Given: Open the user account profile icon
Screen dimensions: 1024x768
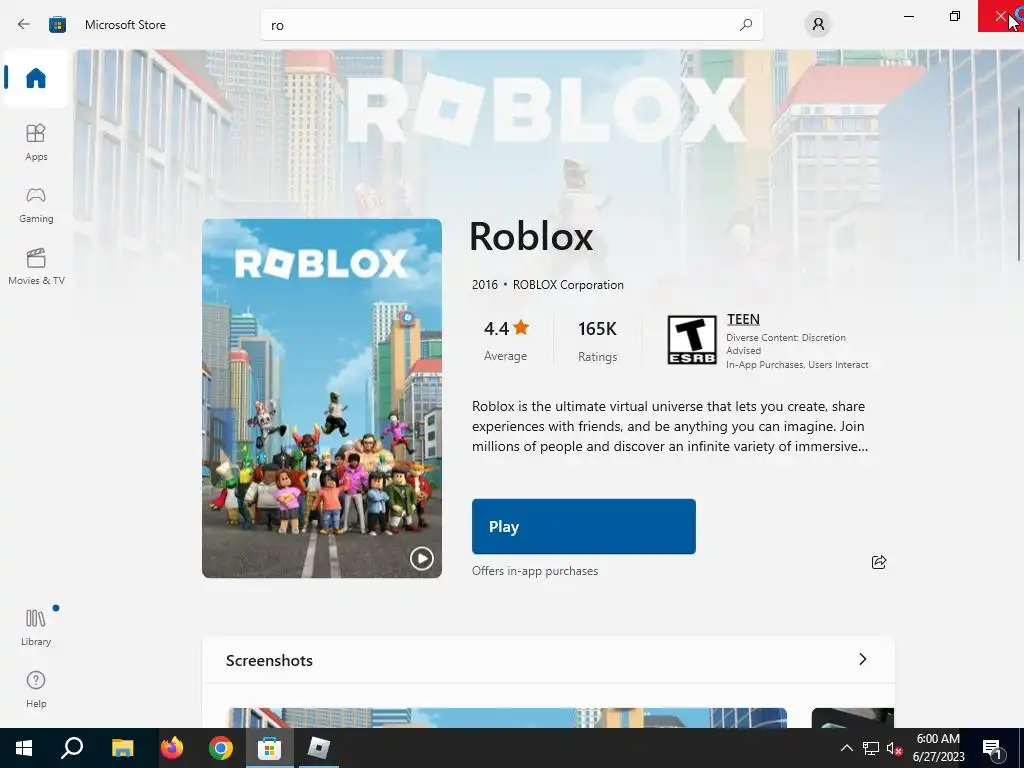Looking at the screenshot, I should point(818,25).
